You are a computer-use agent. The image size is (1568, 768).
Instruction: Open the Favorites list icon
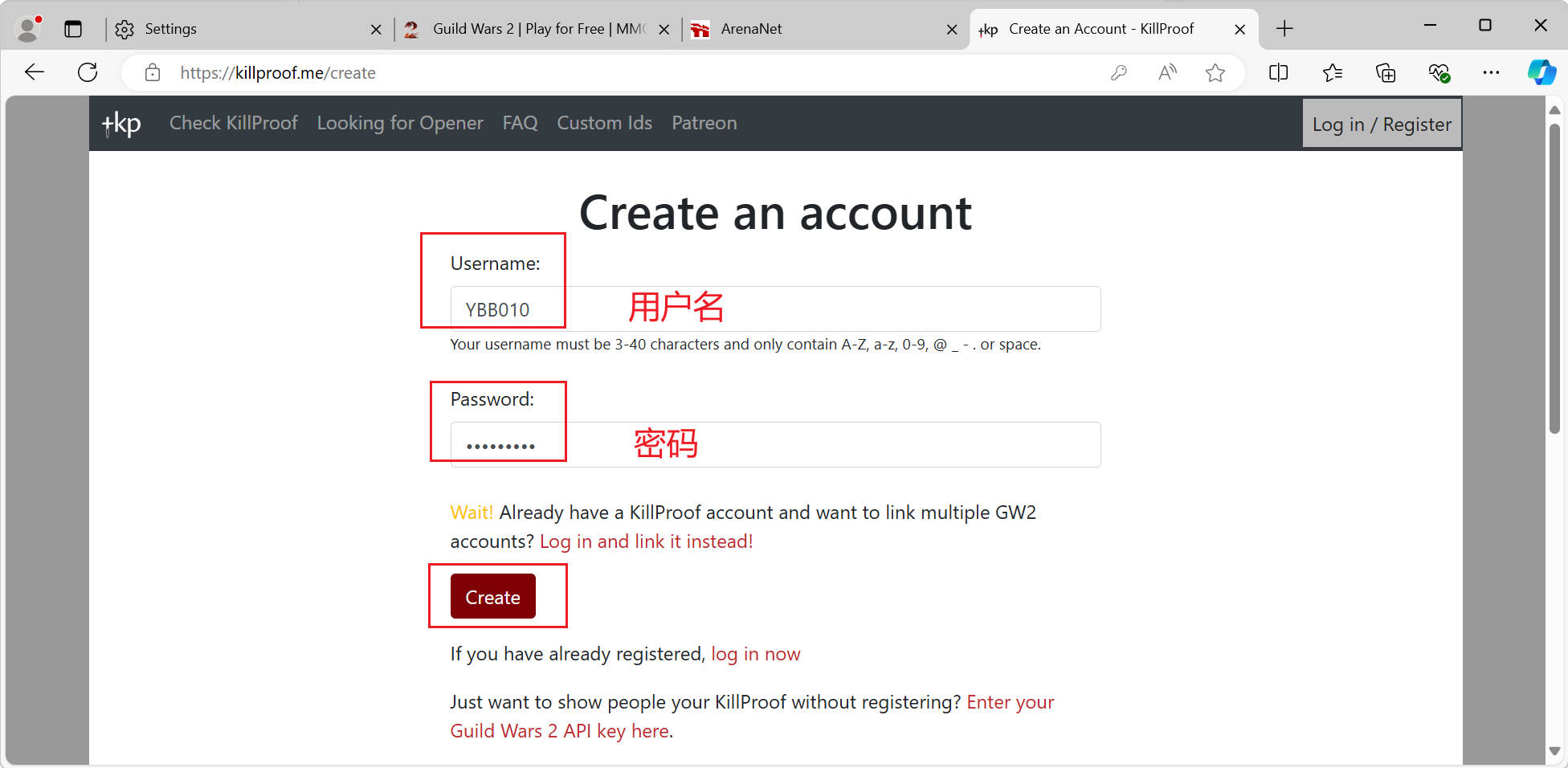coord(1333,73)
